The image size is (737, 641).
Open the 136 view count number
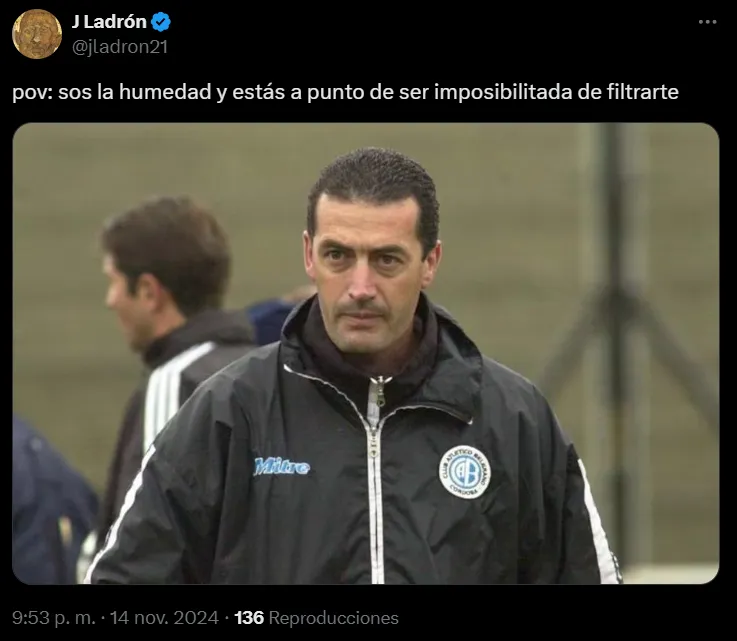point(249,618)
